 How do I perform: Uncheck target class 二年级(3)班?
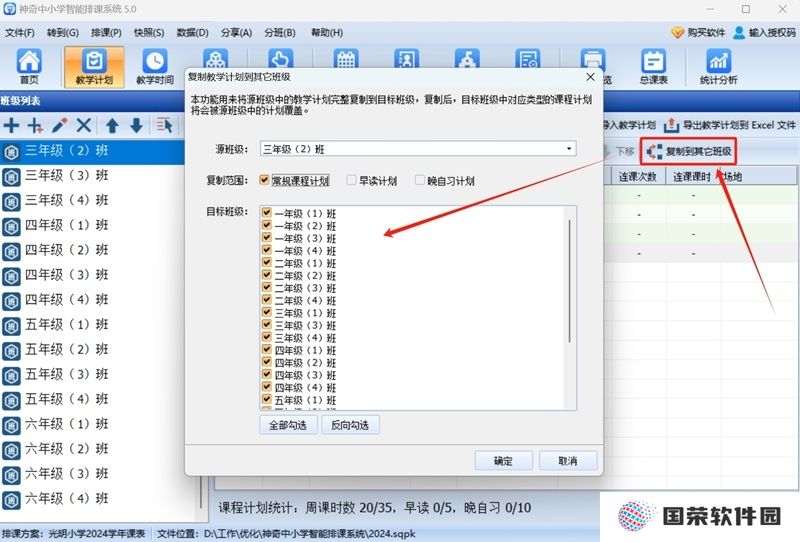[x=266, y=287]
